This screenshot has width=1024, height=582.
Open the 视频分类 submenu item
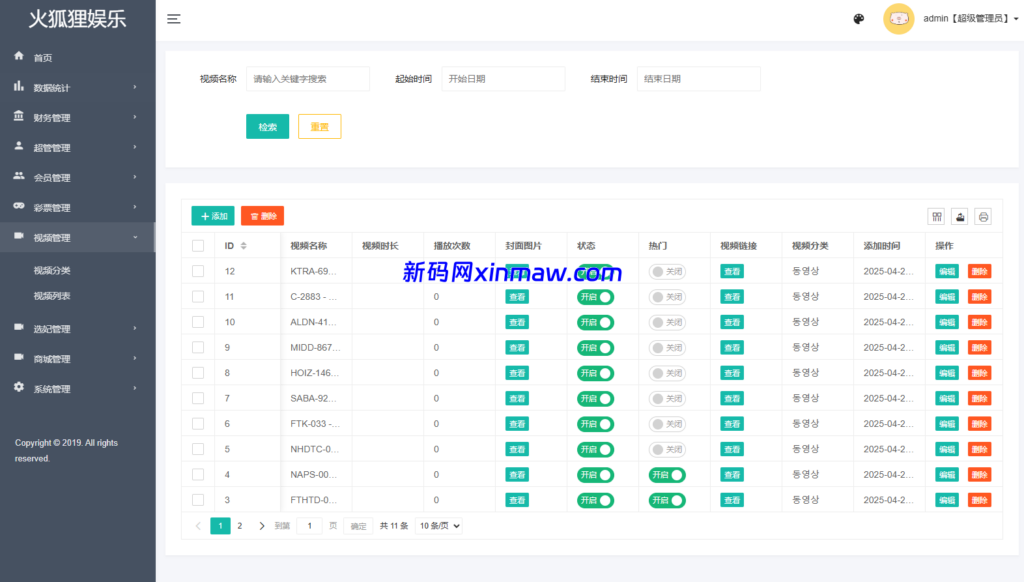point(52,270)
